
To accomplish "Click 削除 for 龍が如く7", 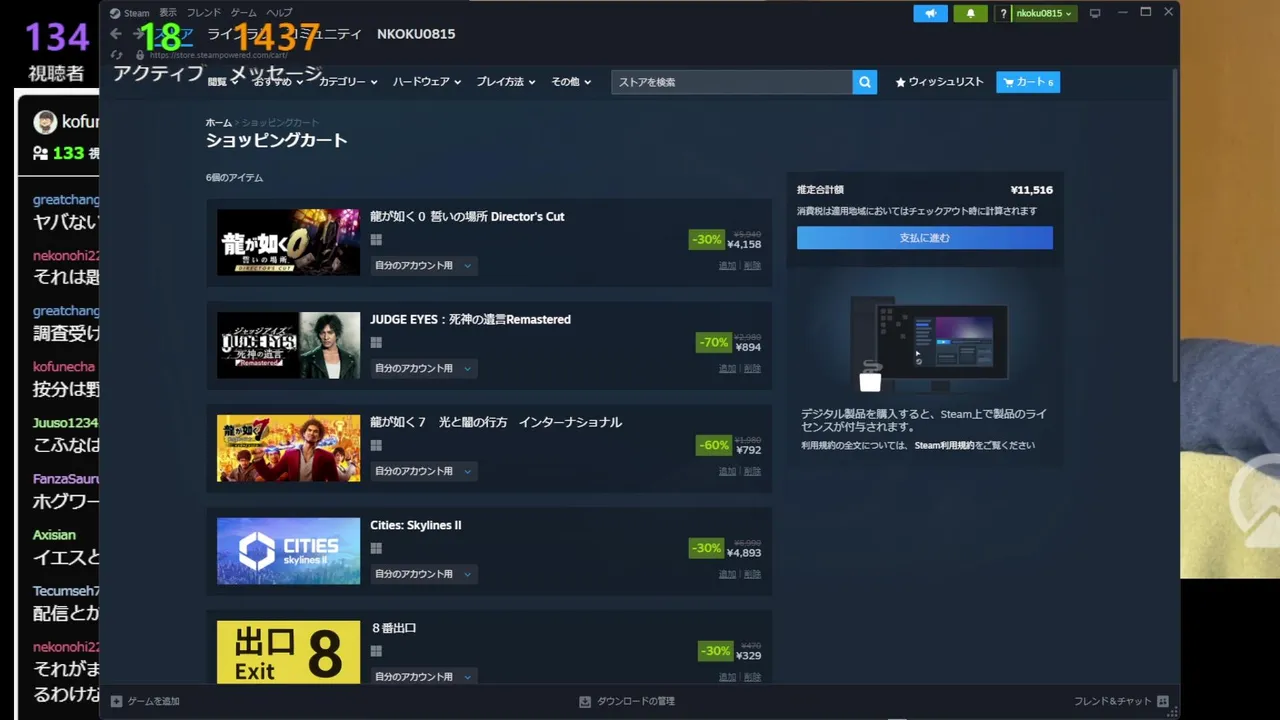I will pos(753,471).
